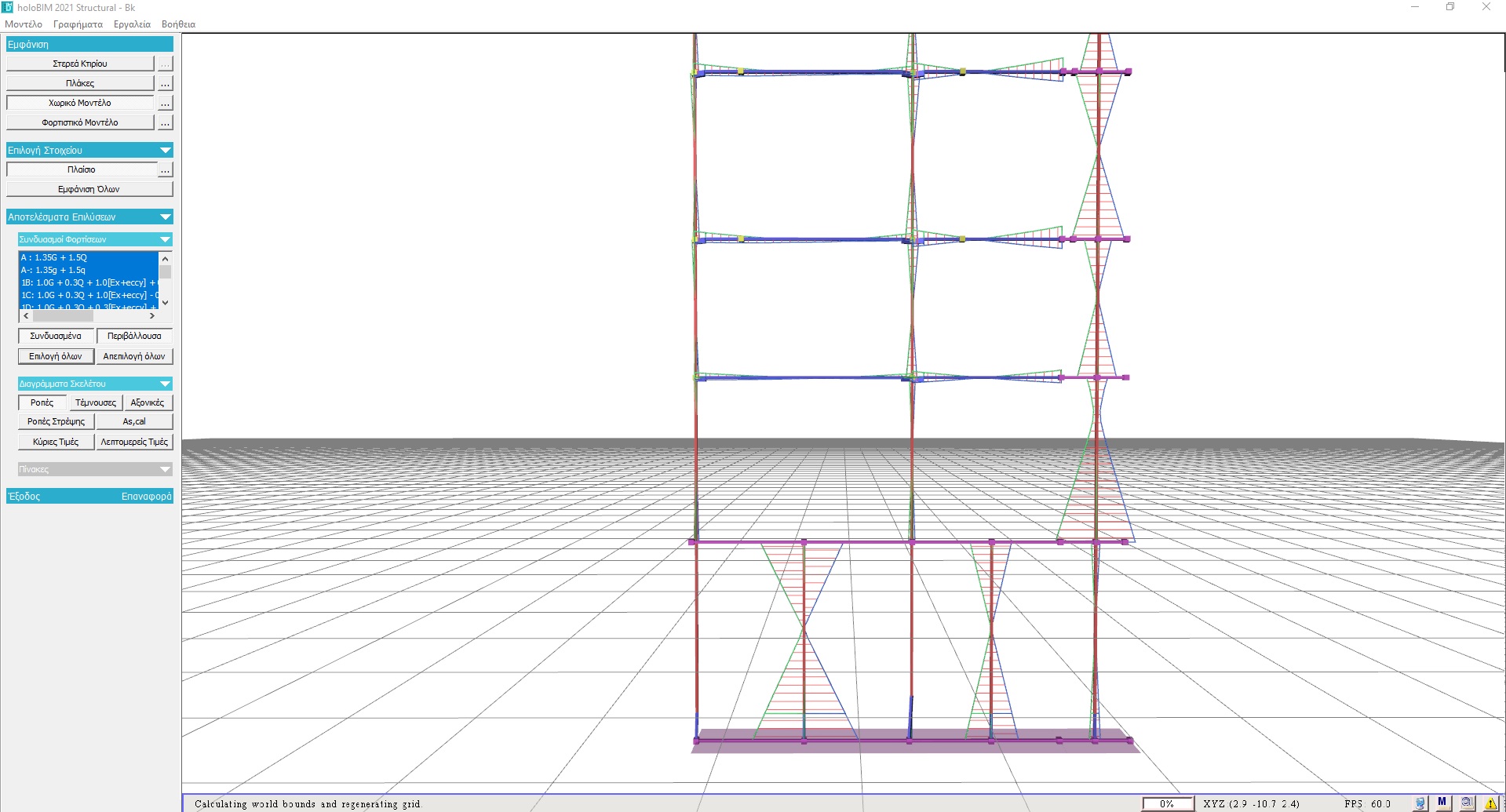1506x812 pixels.
Task: Click the Κύριες Τιμές button
Action: (x=56, y=442)
